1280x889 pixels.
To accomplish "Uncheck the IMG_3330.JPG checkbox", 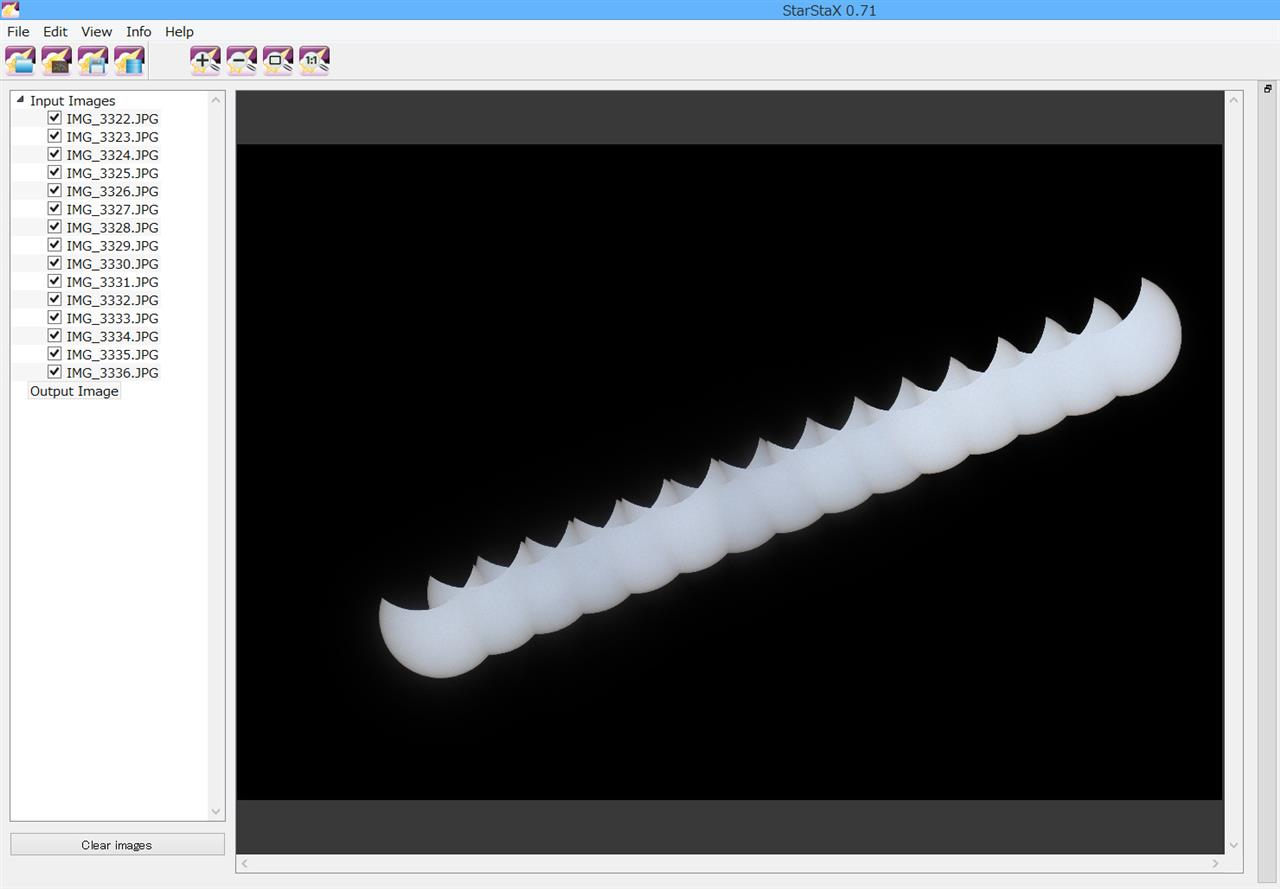I will tap(54, 263).
